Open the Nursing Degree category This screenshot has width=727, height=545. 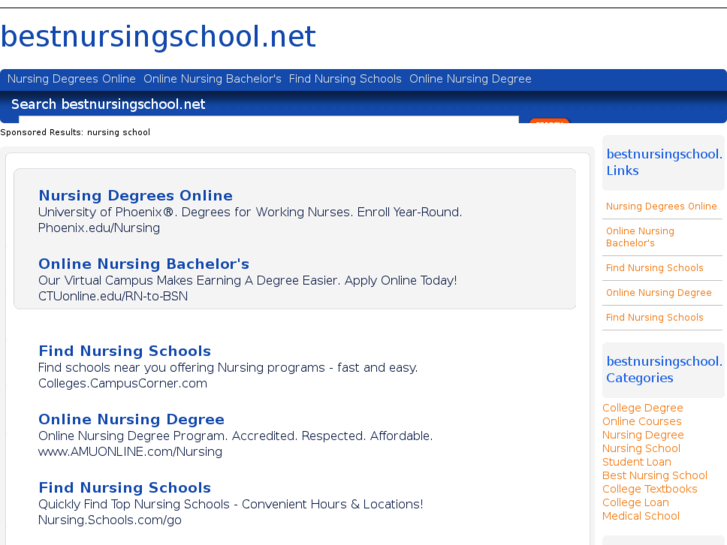(643, 435)
